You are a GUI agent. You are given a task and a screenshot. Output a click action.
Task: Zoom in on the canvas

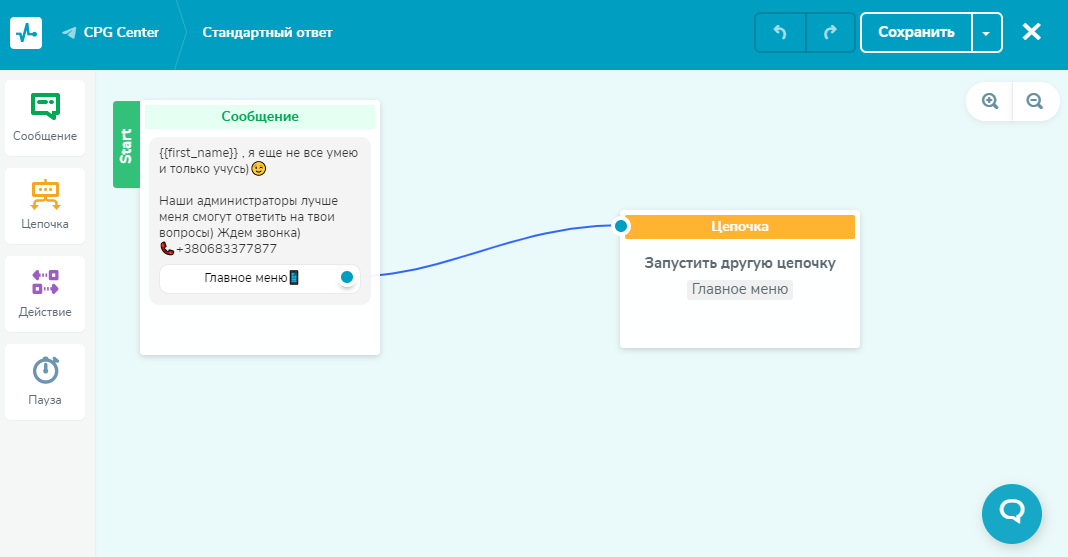point(990,101)
